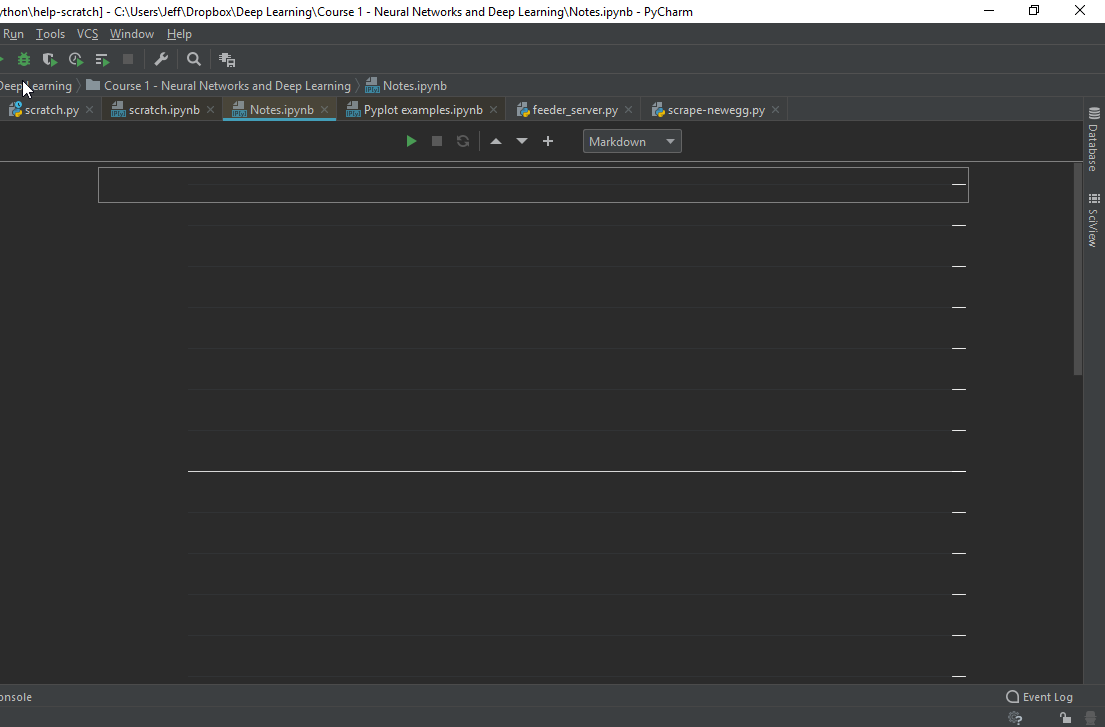Click inside the selected empty notebook cell
Viewport: 1105px width, 727px height.
click(x=533, y=185)
